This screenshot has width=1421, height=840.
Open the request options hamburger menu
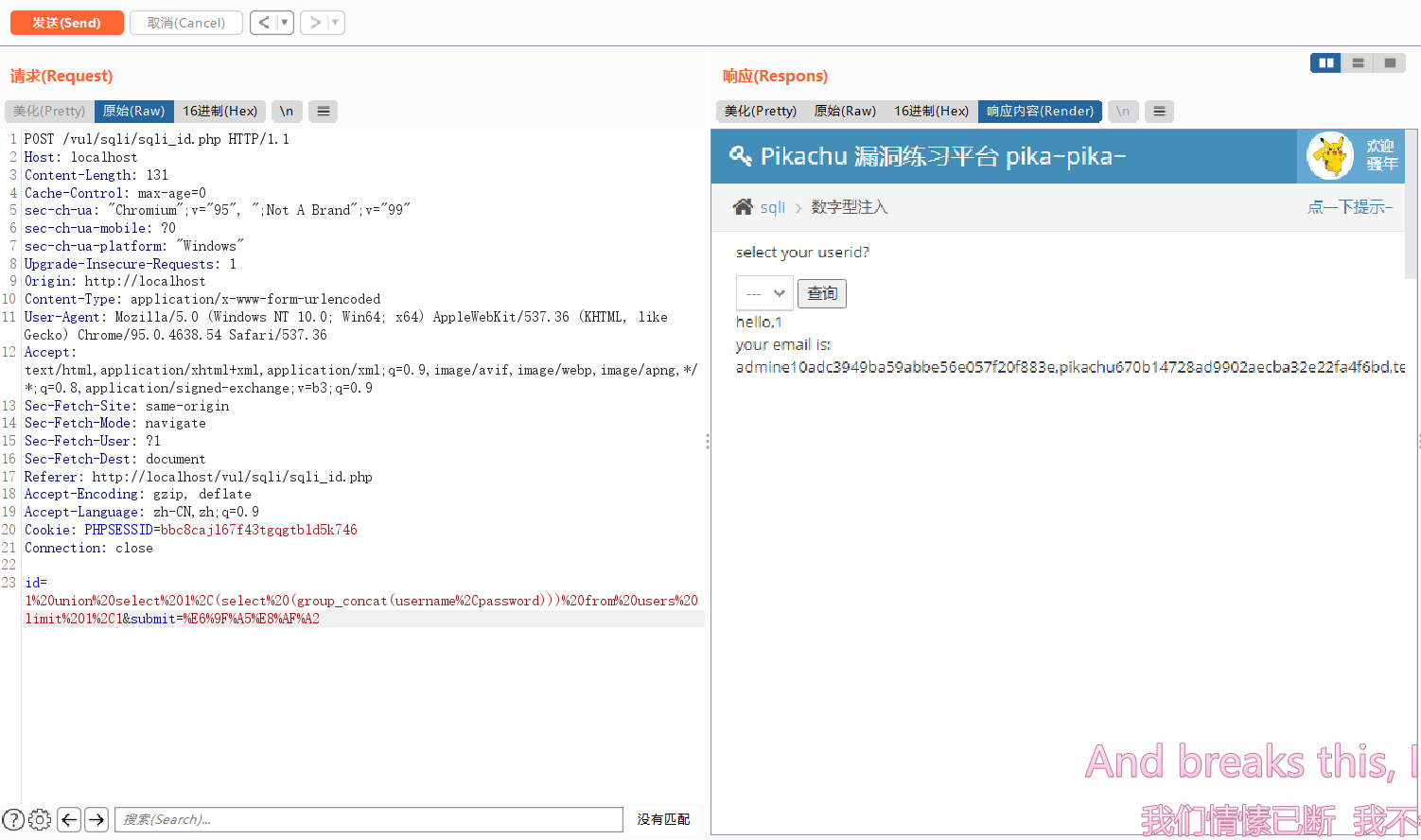(x=324, y=112)
